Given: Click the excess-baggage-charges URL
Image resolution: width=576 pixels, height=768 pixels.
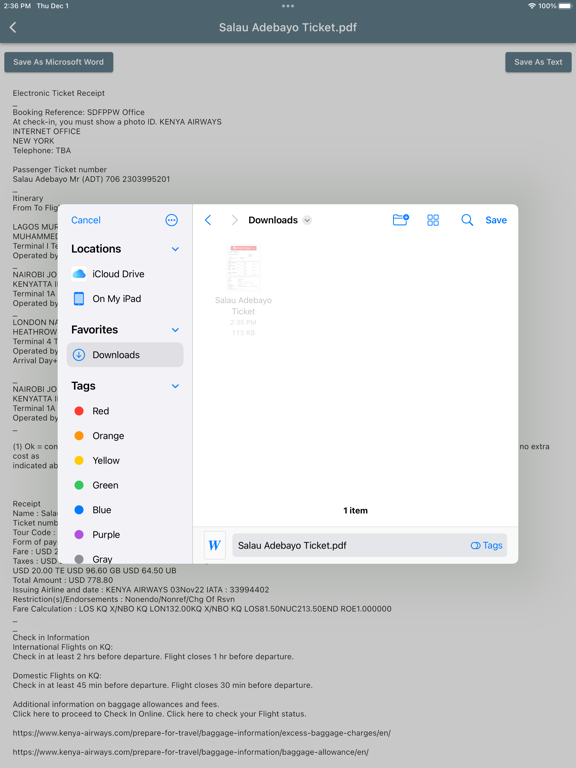Looking at the screenshot, I should (202, 733).
